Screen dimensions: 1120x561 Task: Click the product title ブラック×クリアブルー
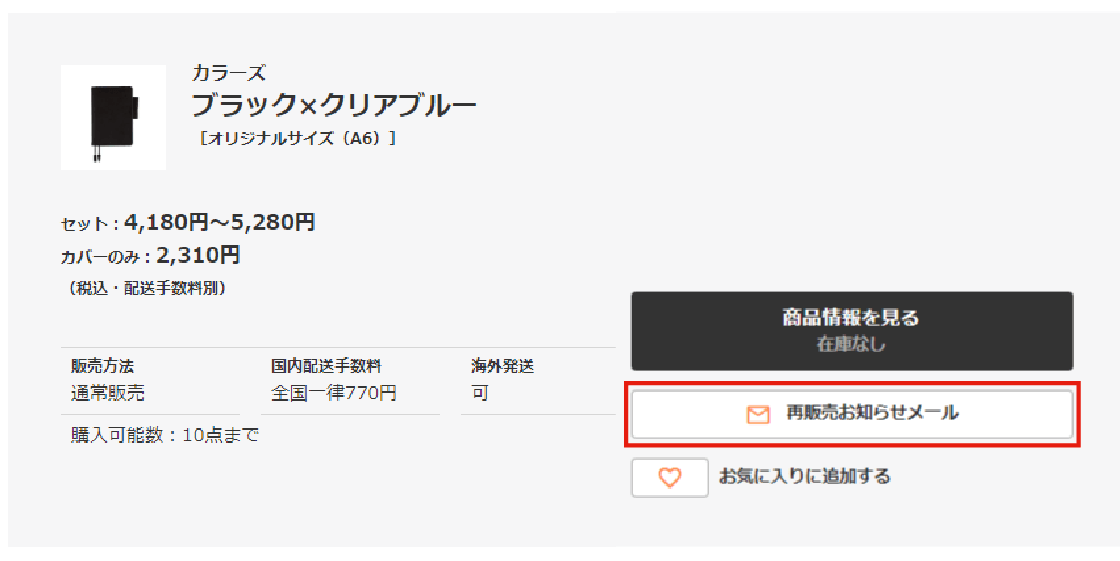click(334, 104)
